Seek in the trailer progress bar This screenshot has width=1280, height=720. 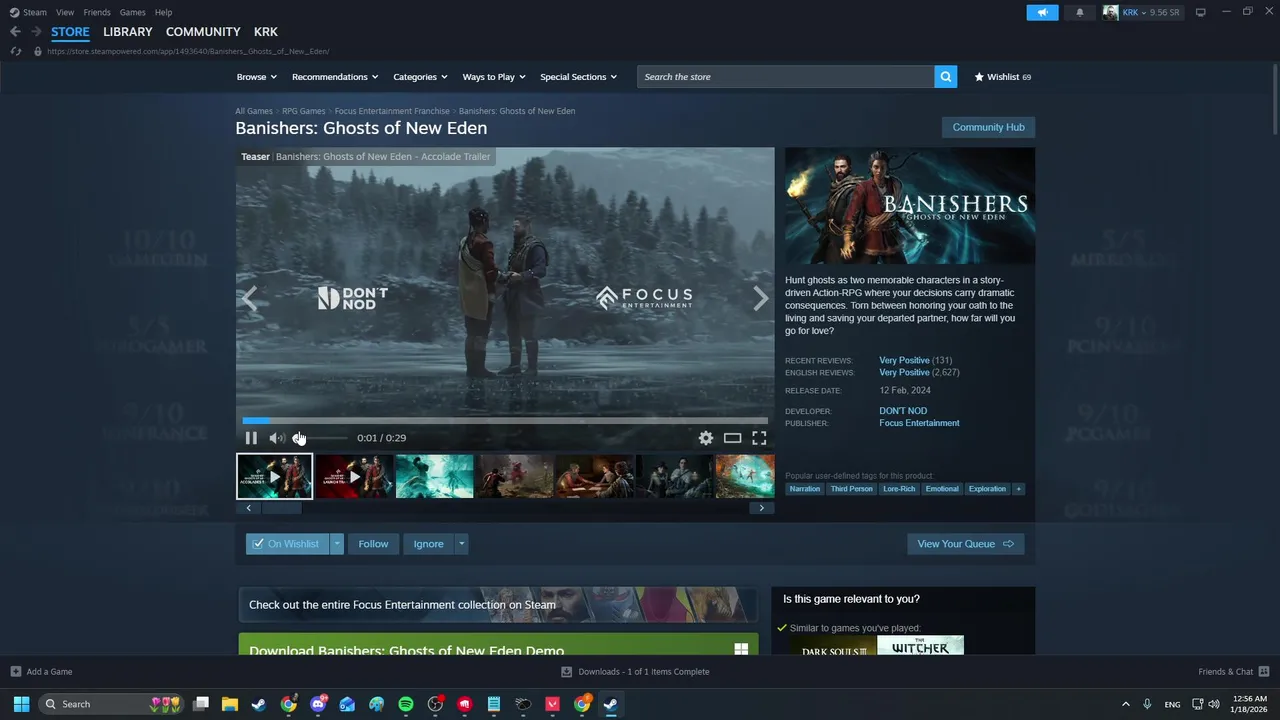pyautogui.click(x=505, y=421)
